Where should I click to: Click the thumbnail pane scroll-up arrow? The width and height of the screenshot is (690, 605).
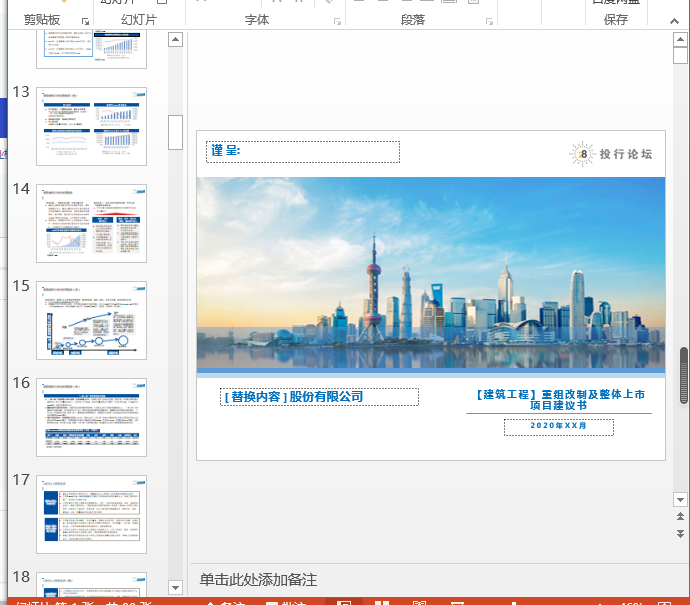tap(176, 40)
